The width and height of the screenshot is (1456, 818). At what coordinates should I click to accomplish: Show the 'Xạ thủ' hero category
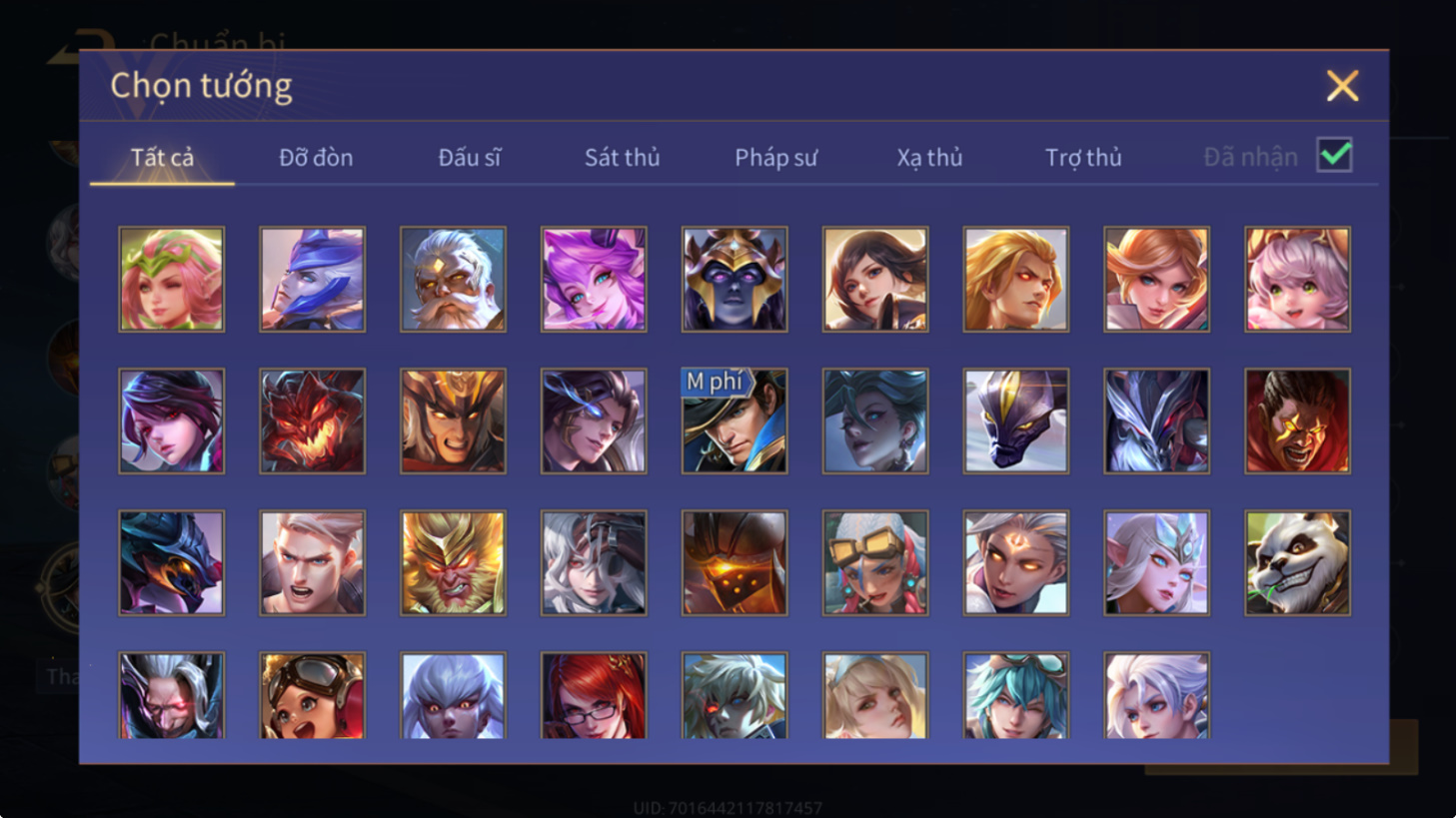coord(929,157)
